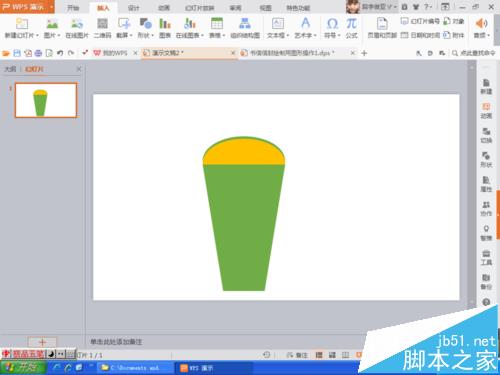The height and width of the screenshot is (375, 500).
Task: Expand the Table (表格) dropdown arrow
Action: click(224, 35)
